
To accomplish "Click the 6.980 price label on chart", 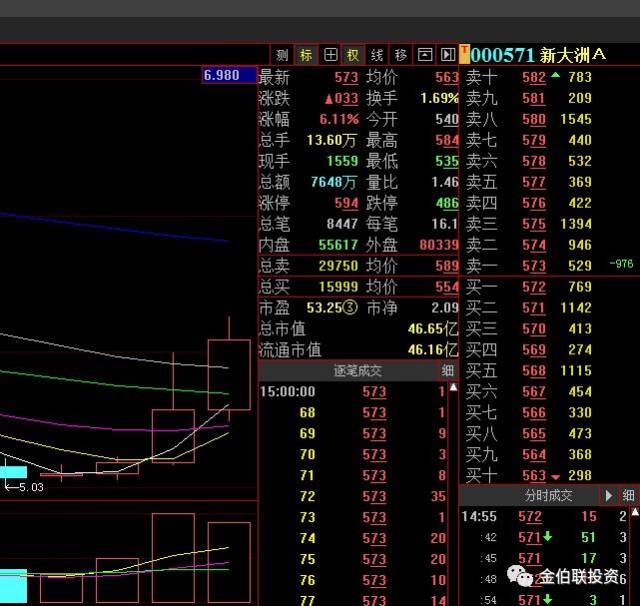I will [x=229, y=75].
